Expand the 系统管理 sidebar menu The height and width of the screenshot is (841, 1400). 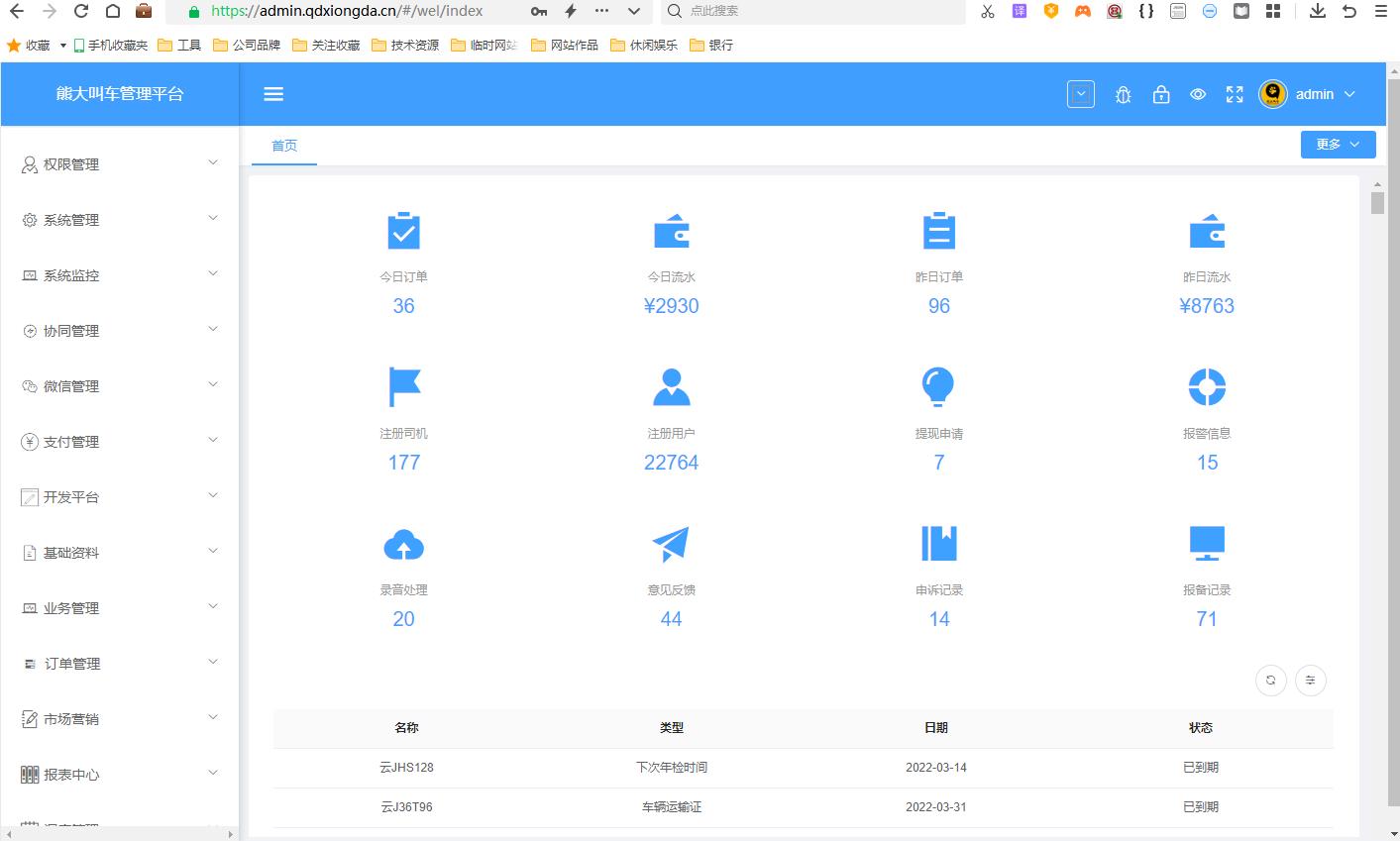tap(120, 220)
